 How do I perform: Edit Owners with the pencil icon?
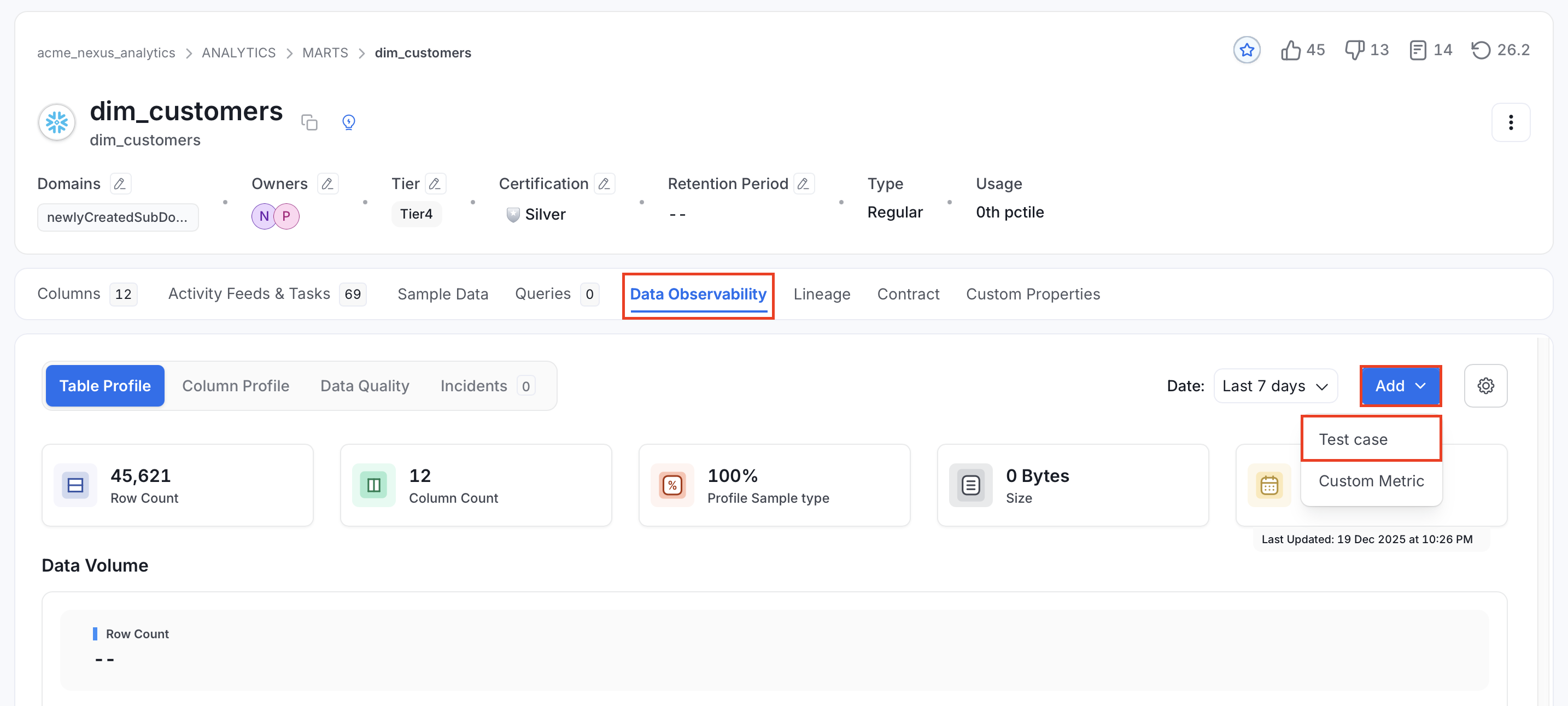tap(327, 183)
